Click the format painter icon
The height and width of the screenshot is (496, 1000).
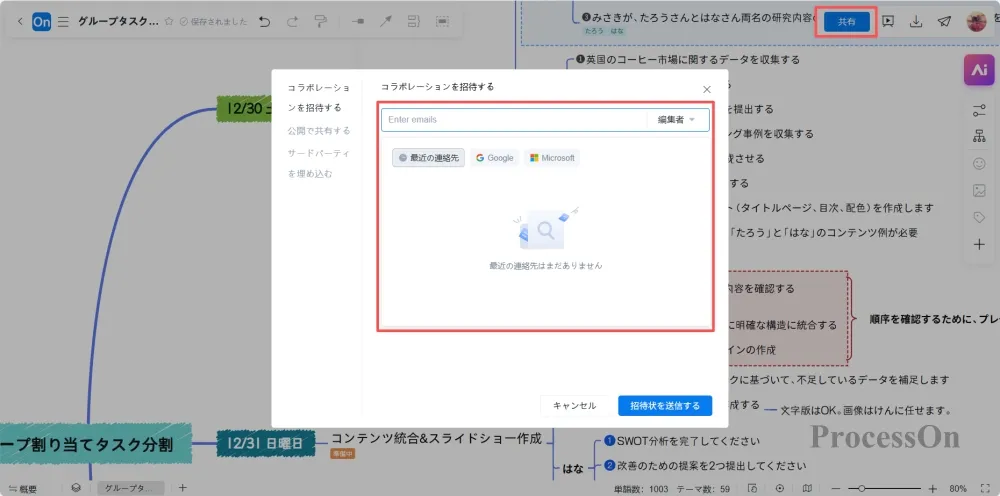pos(320,21)
